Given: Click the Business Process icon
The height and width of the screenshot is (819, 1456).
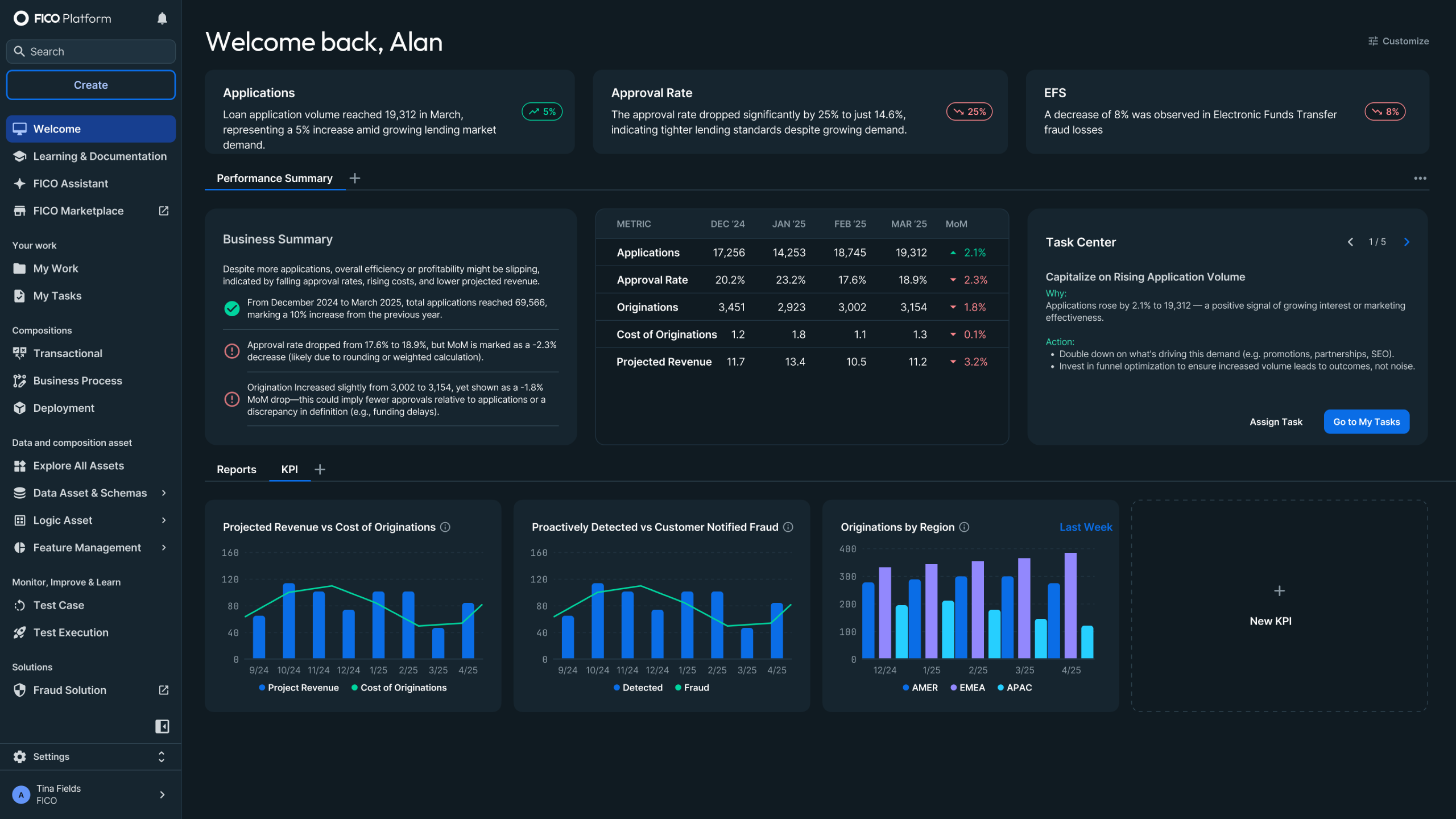Looking at the screenshot, I should pos(20,380).
